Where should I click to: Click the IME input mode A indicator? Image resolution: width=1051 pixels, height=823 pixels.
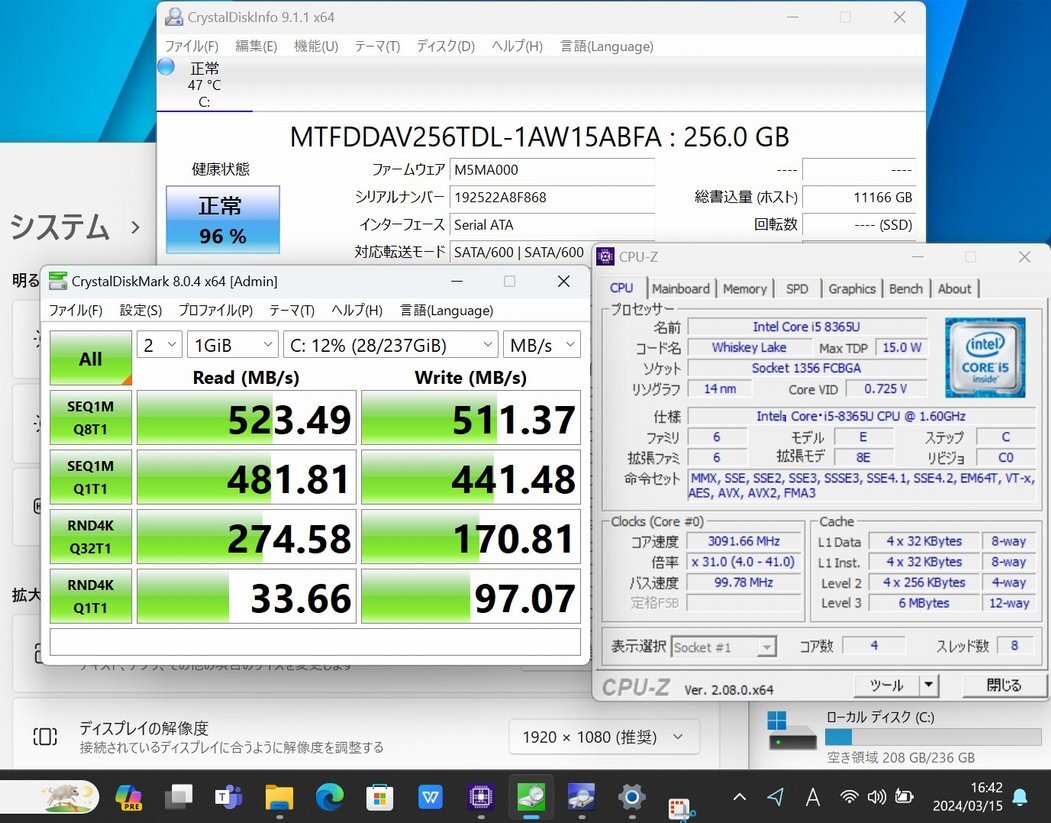[x=812, y=797]
